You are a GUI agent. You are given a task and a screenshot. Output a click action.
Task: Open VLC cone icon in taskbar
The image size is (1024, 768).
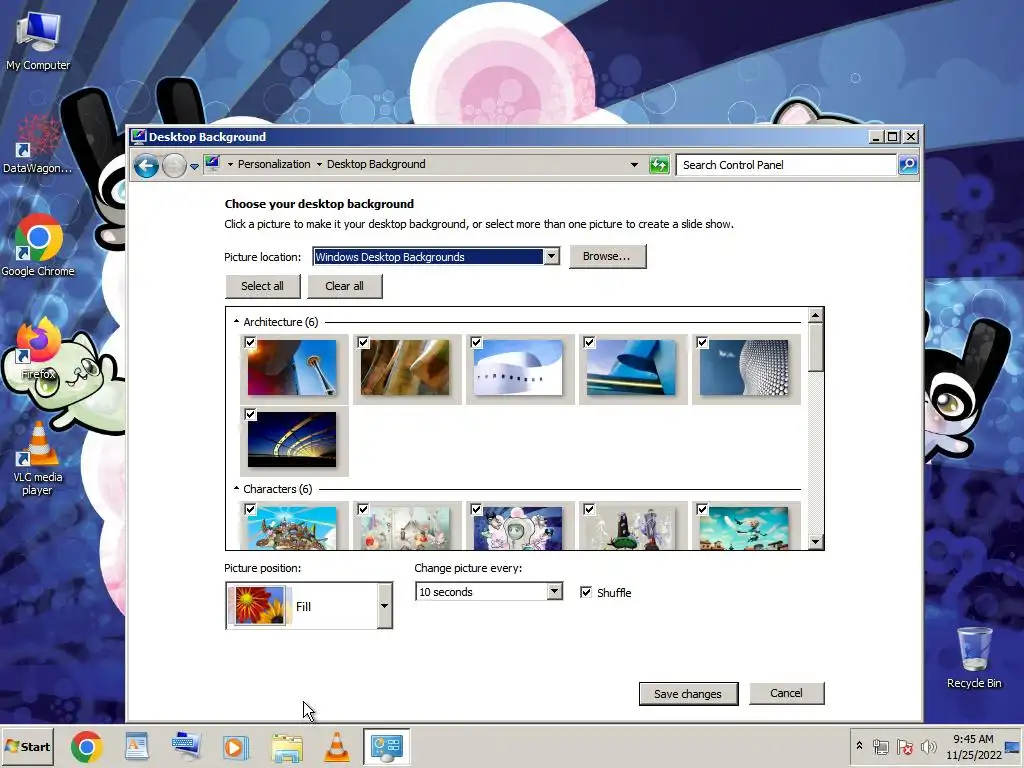pyautogui.click(x=337, y=747)
